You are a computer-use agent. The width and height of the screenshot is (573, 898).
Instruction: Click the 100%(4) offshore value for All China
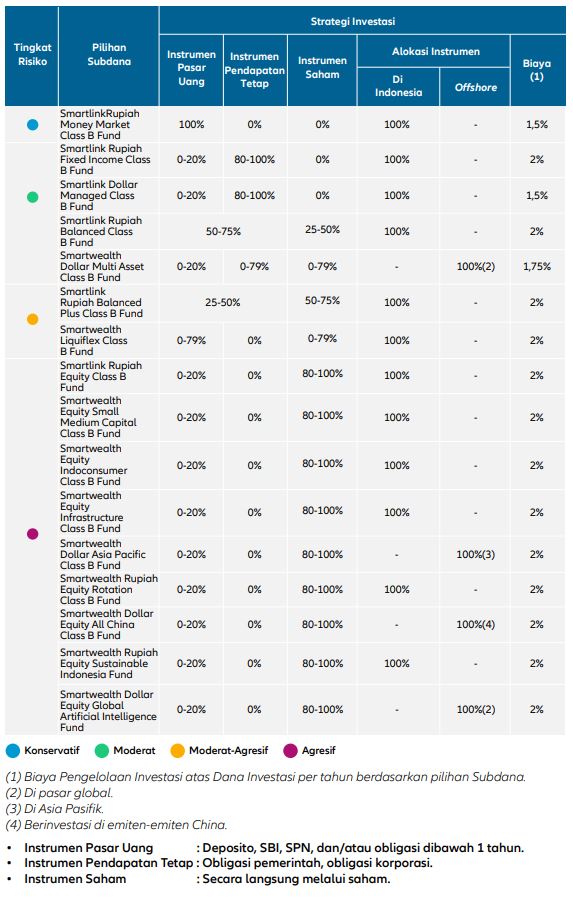click(476, 624)
